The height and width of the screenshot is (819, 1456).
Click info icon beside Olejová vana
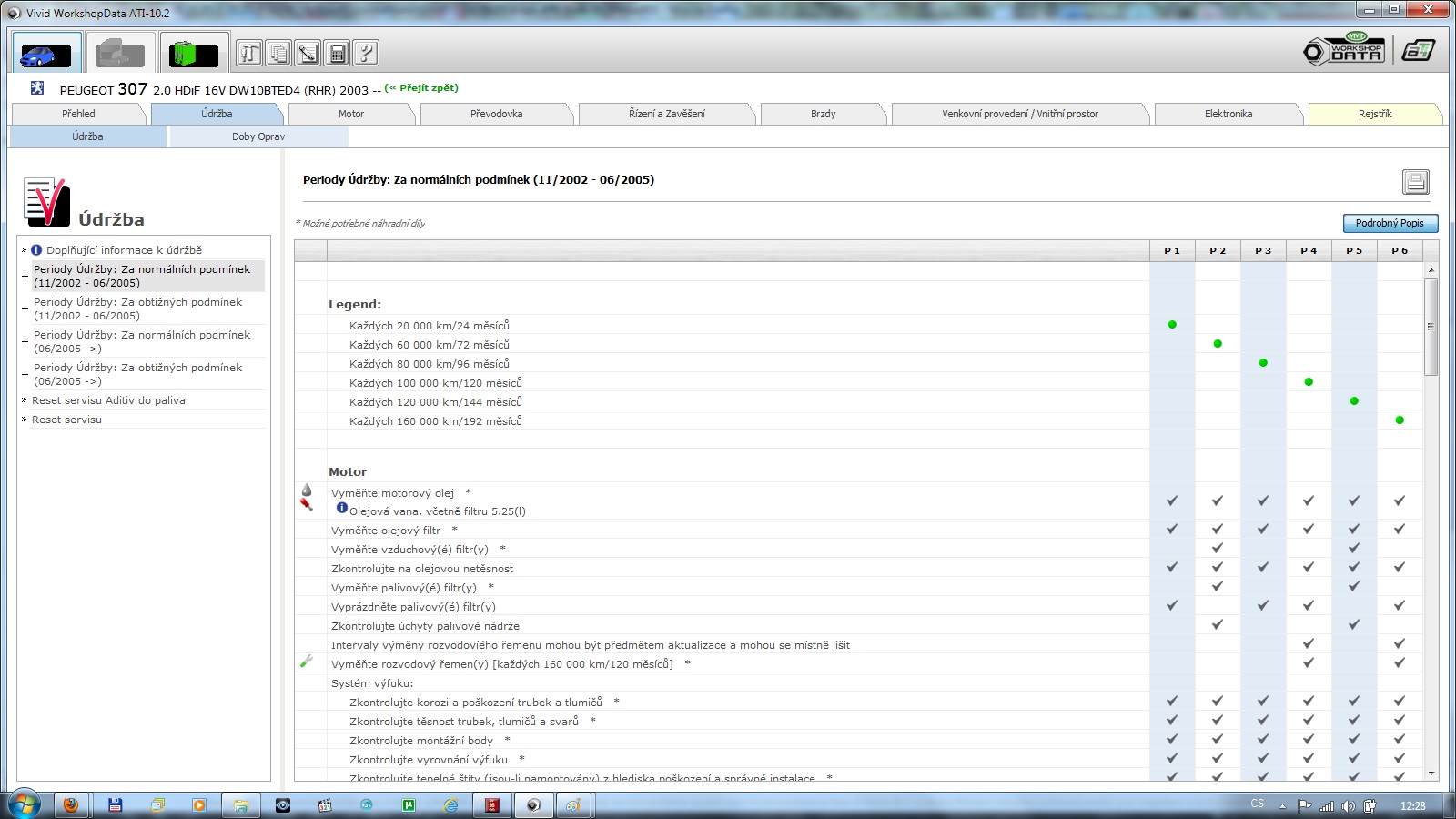tap(342, 508)
